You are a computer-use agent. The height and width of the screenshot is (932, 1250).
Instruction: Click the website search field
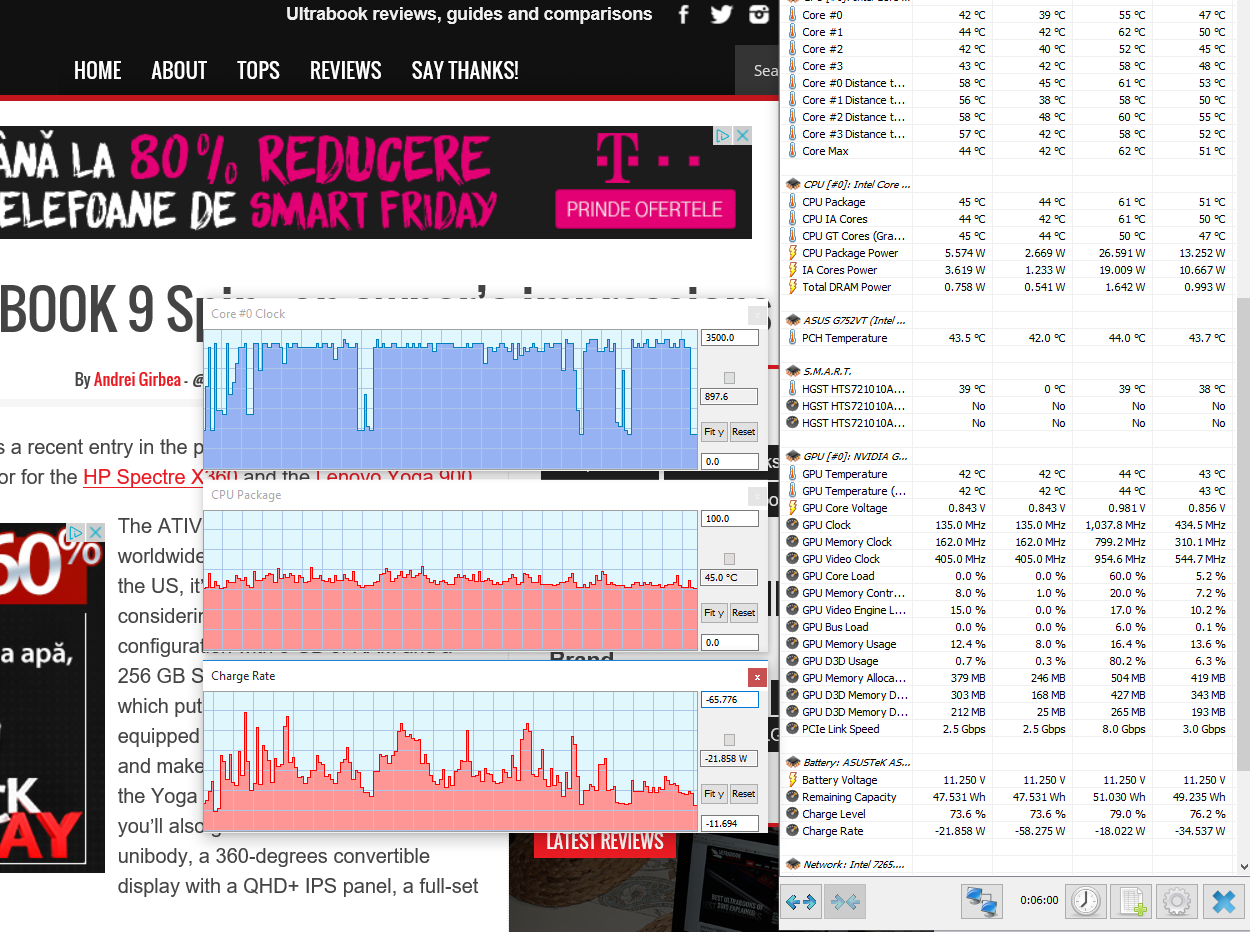[757, 71]
